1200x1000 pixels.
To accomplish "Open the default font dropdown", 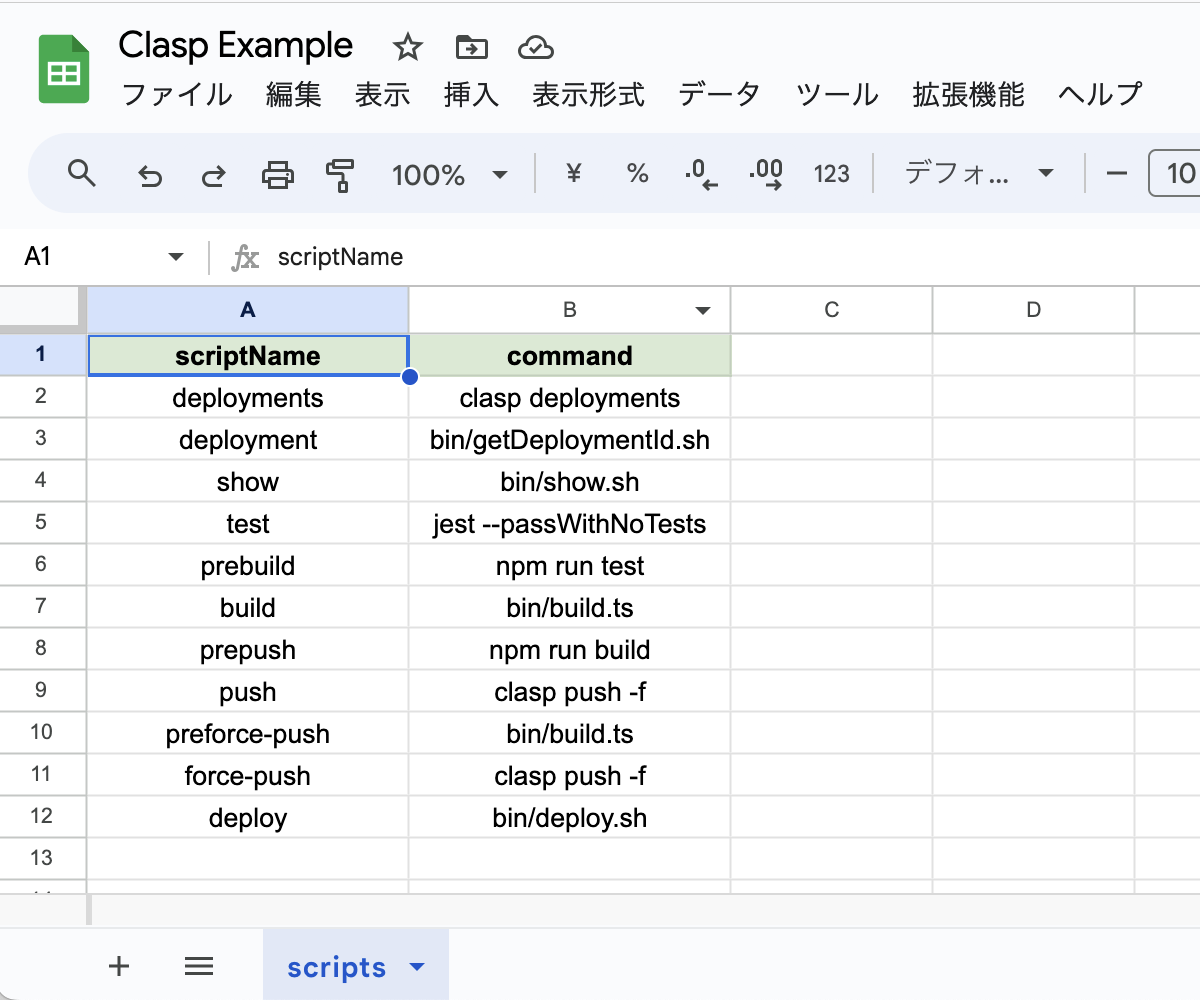I will click(979, 174).
